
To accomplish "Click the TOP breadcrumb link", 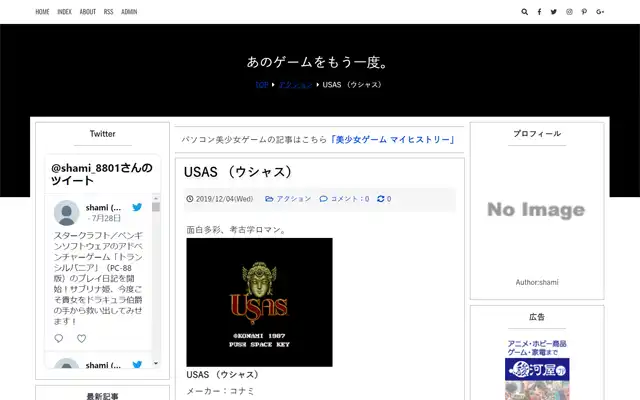I will click(x=262, y=85).
